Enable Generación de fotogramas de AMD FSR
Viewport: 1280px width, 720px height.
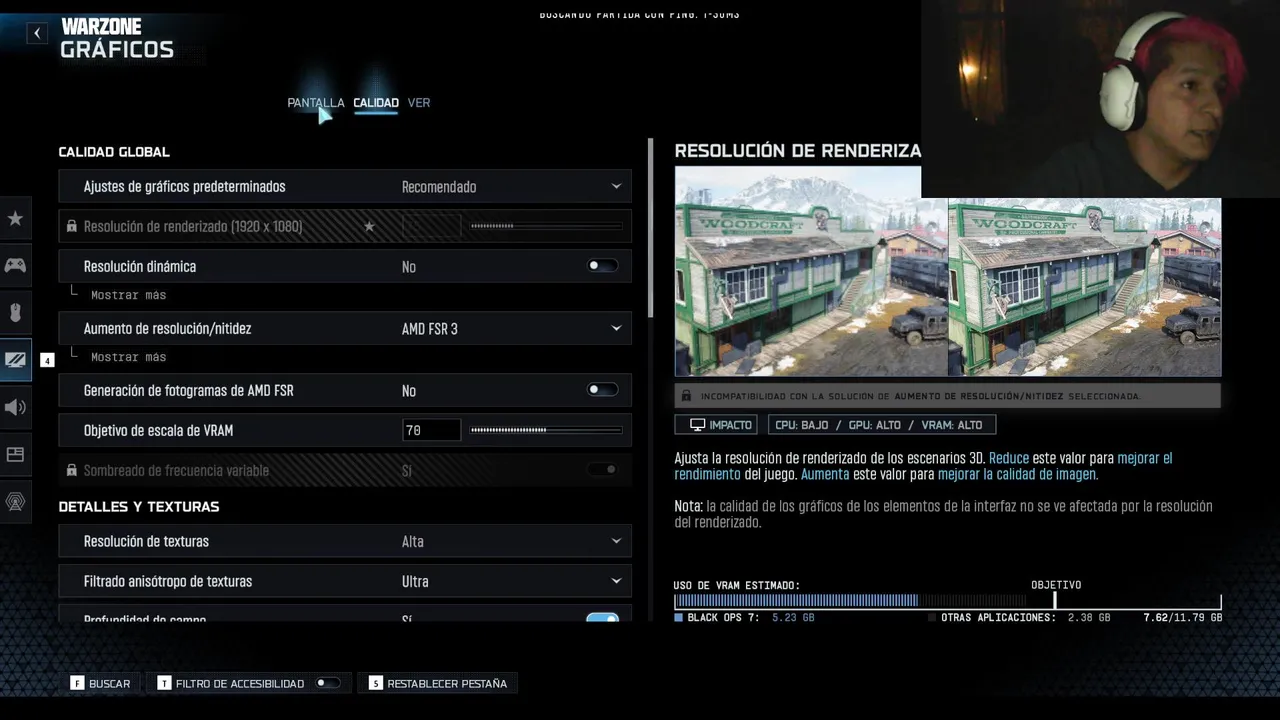602,390
